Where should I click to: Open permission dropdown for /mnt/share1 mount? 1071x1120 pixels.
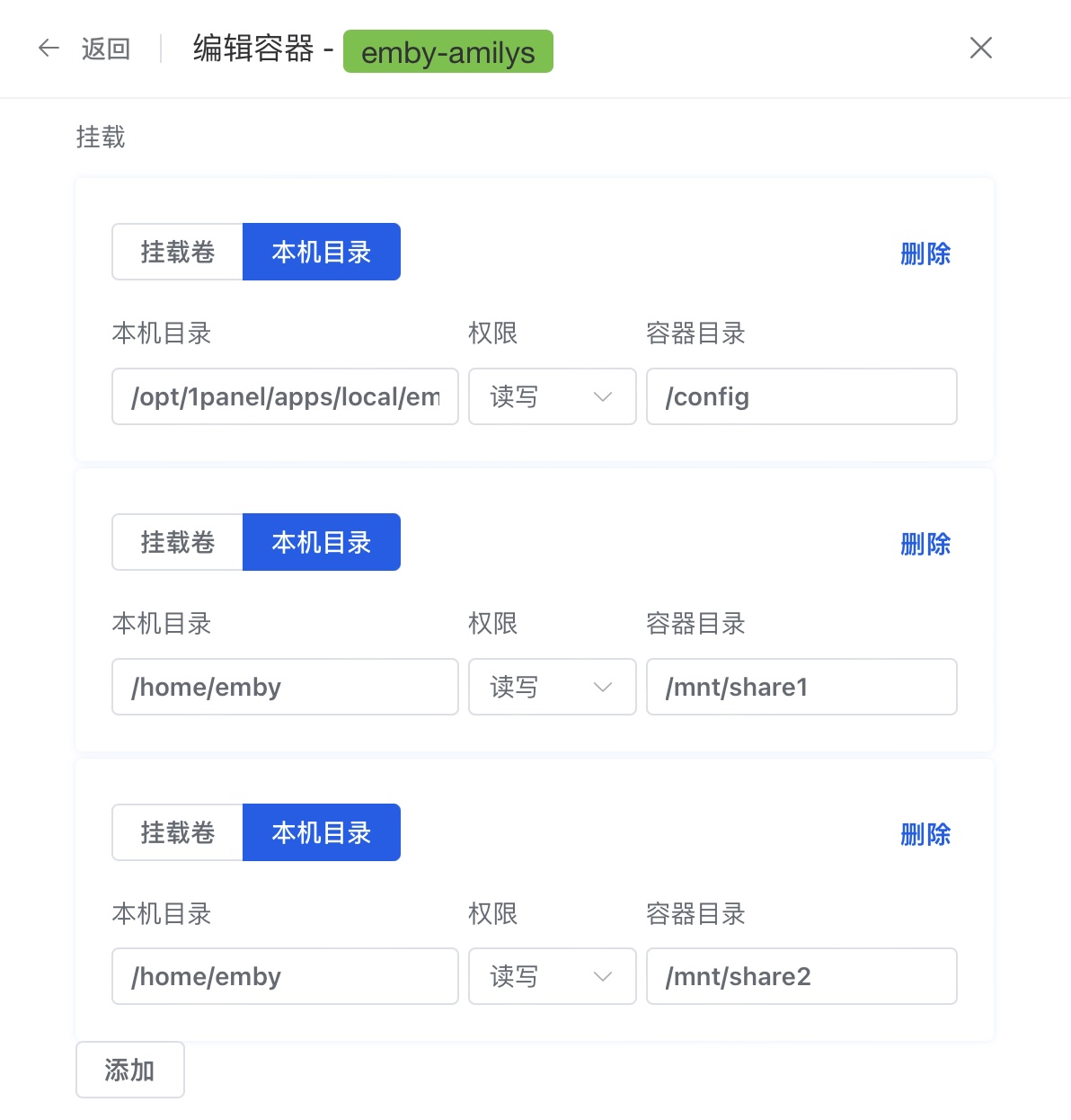pyautogui.click(x=552, y=687)
